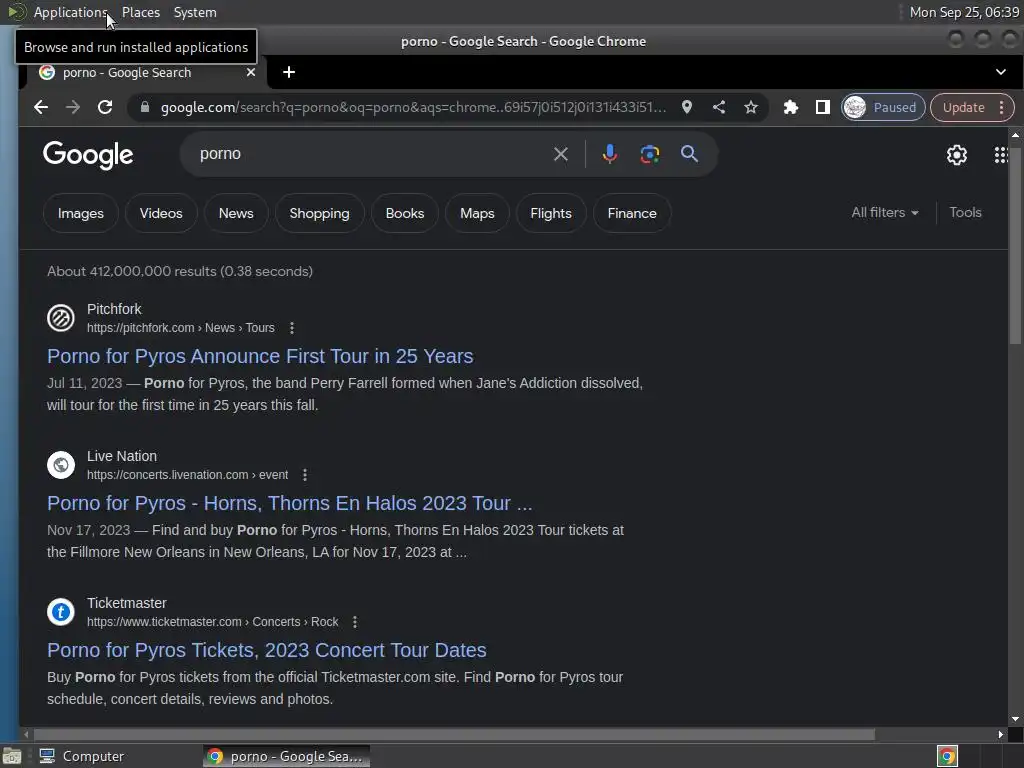This screenshot has height=768, width=1024.
Task: Click the porno - Google Sea... taskbar button
Action: 286,756
